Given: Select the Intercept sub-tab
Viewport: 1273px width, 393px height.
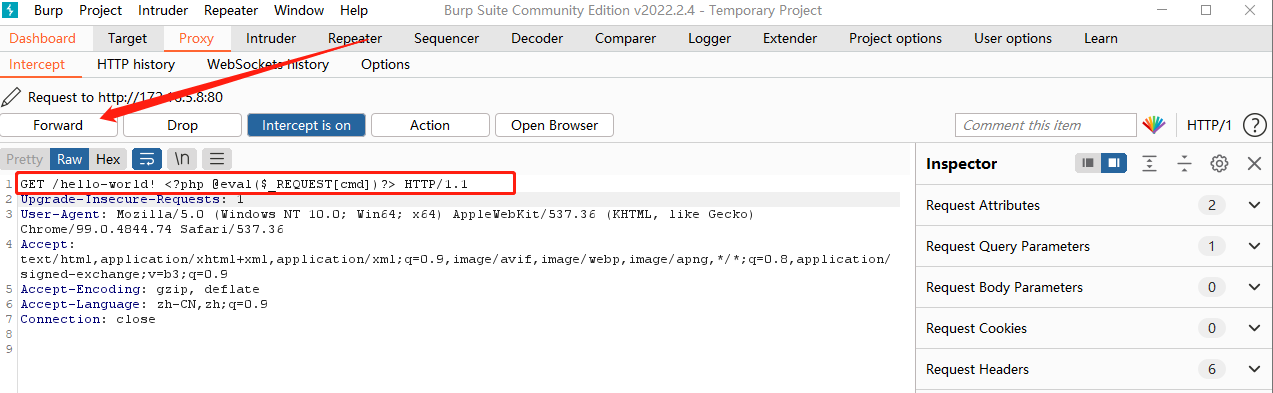Looking at the screenshot, I should (x=37, y=64).
